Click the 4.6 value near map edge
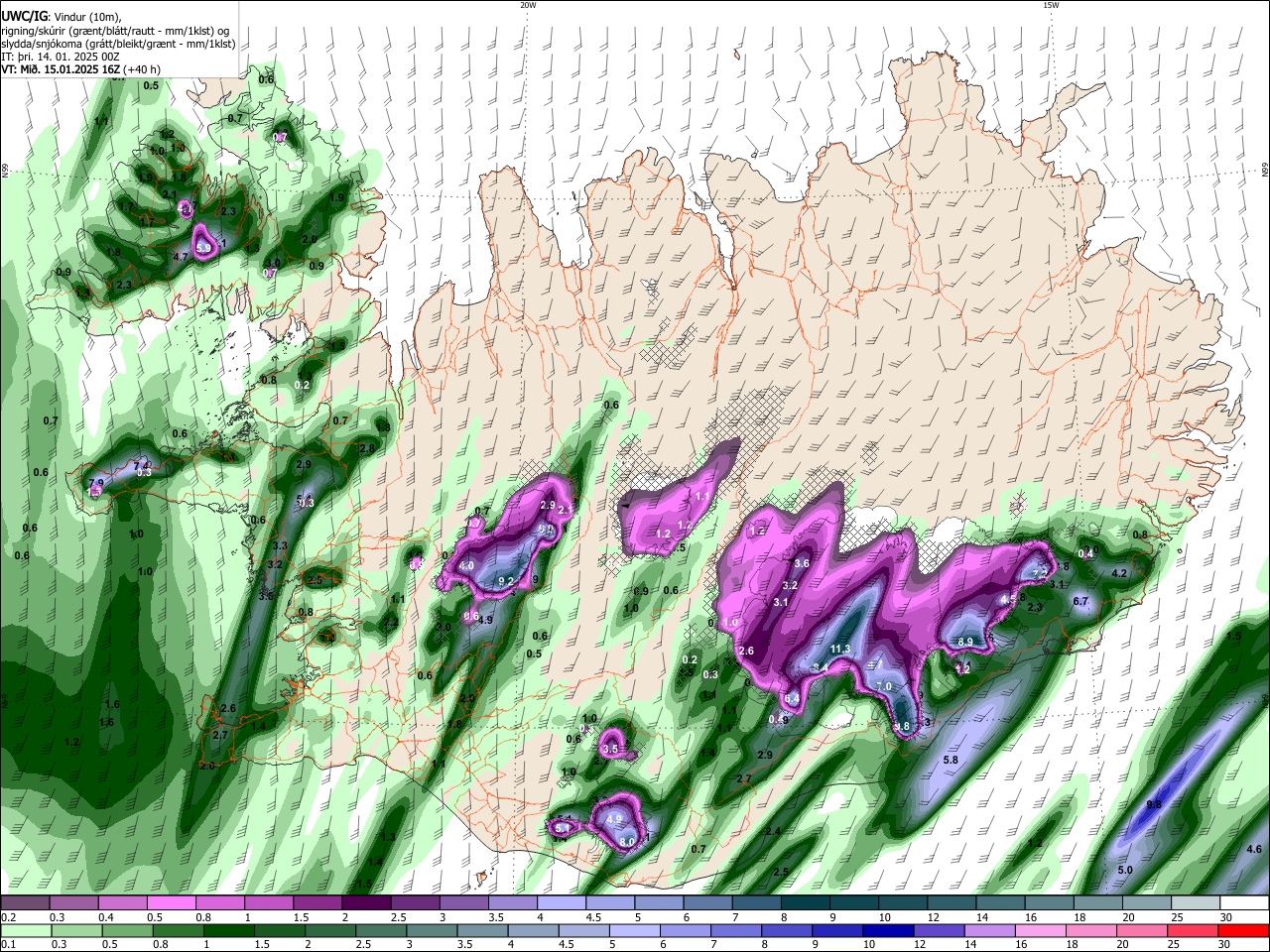The height and width of the screenshot is (952, 1270). [1254, 849]
